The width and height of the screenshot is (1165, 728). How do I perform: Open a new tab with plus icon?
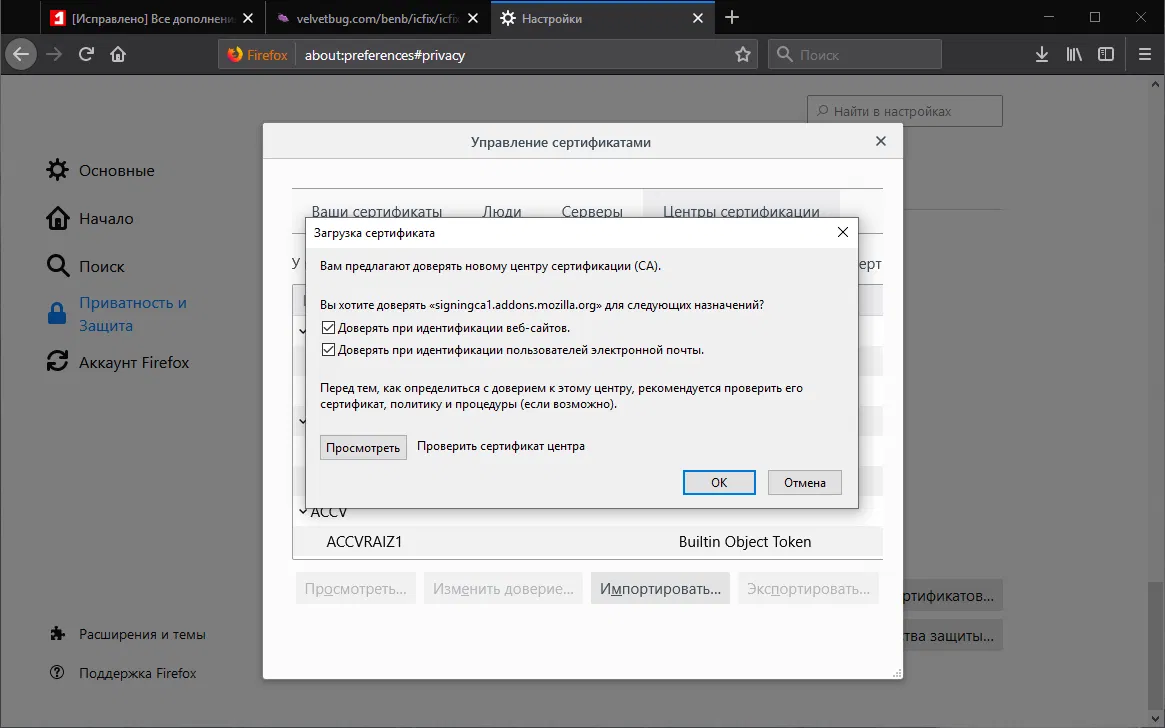tap(732, 18)
